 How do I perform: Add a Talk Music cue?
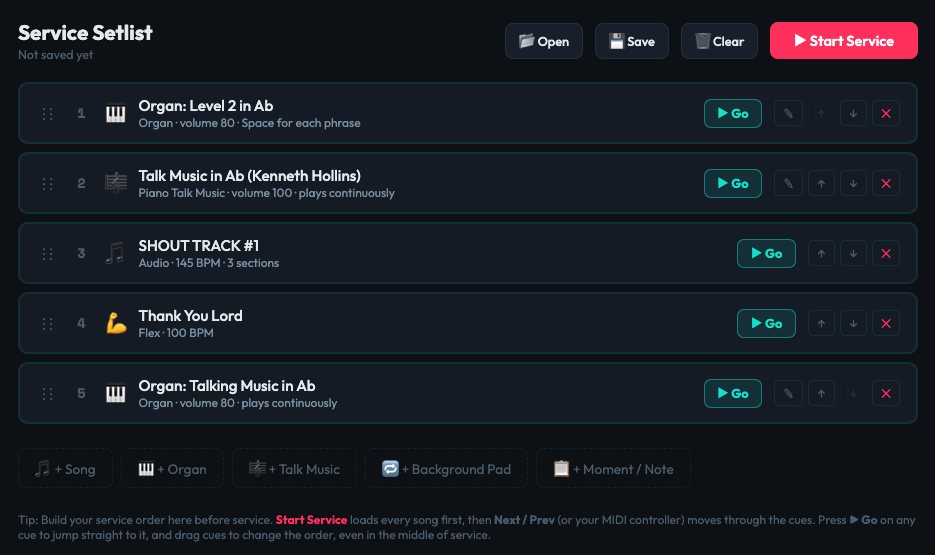tap(295, 469)
